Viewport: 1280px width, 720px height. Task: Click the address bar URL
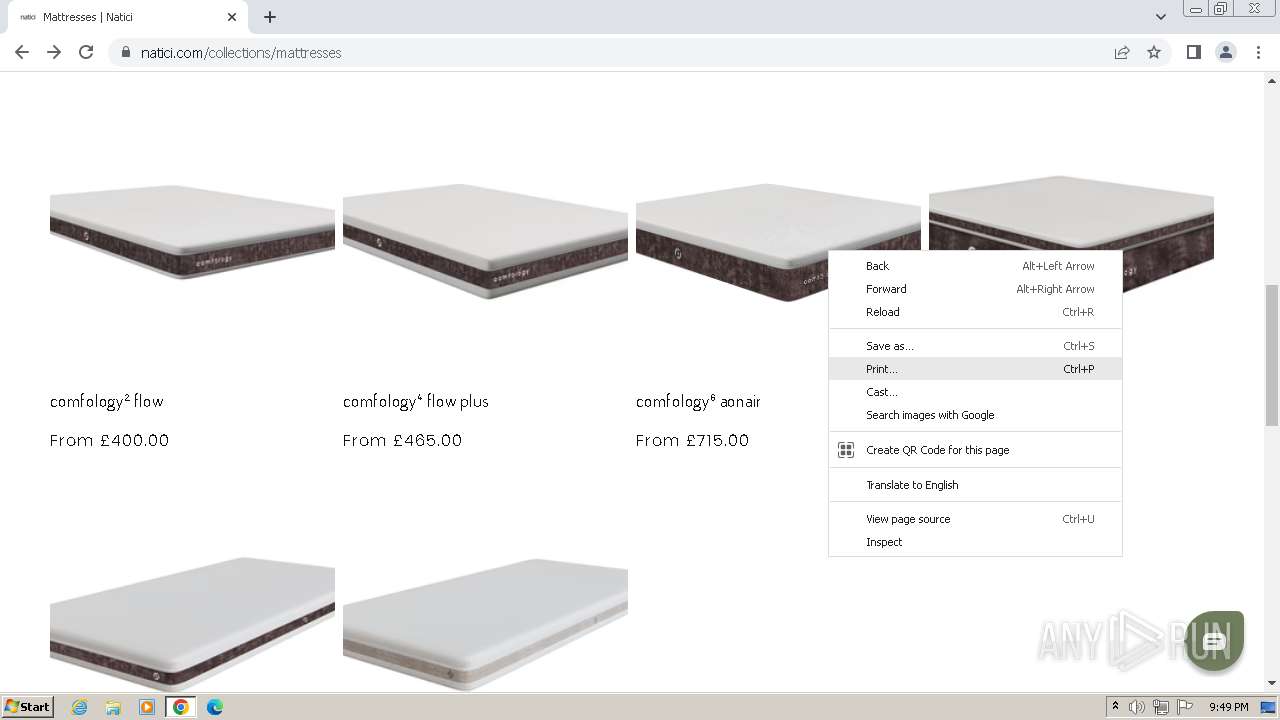(241, 53)
